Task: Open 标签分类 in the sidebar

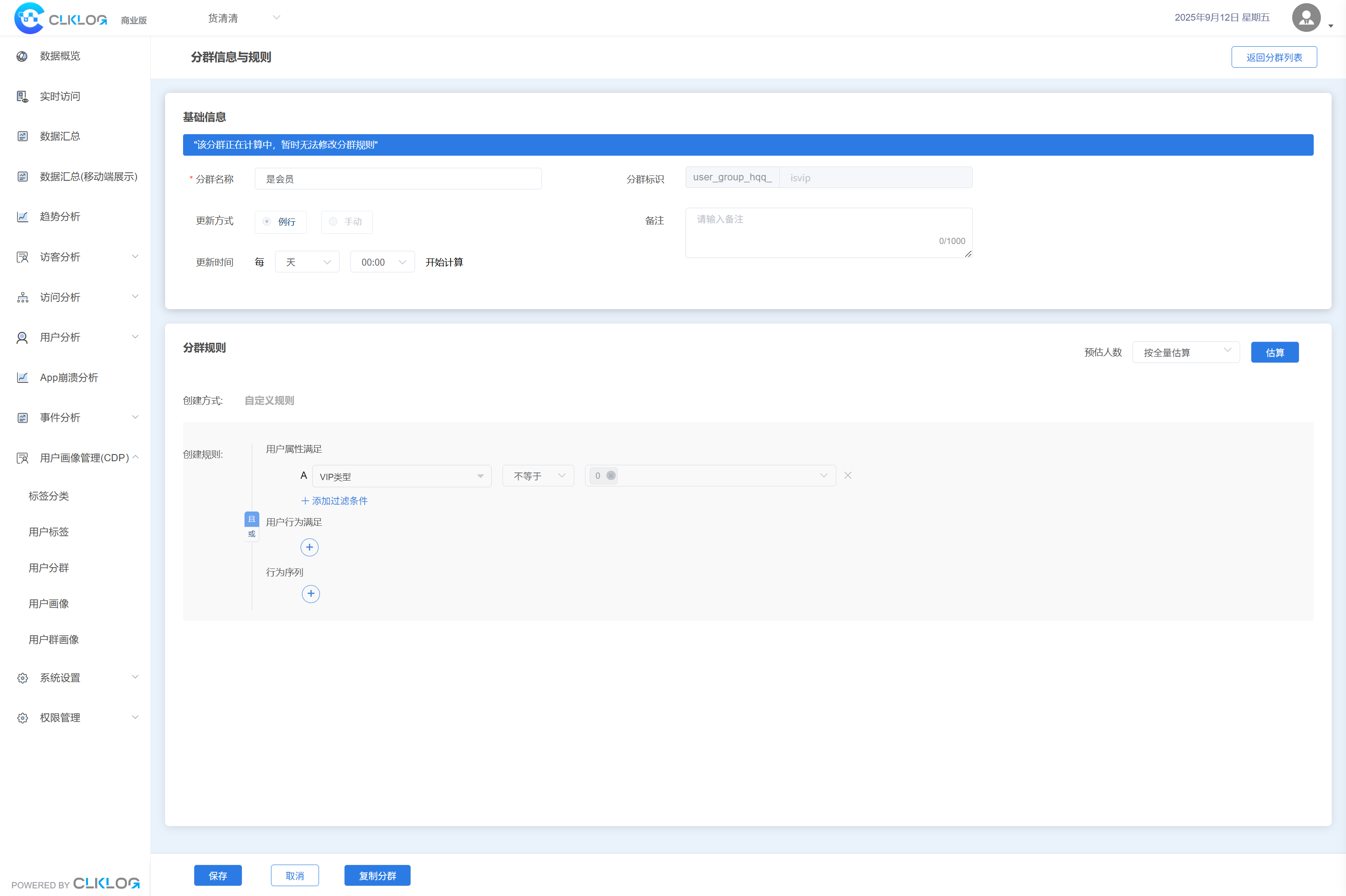Action: [x=48, y=496]
